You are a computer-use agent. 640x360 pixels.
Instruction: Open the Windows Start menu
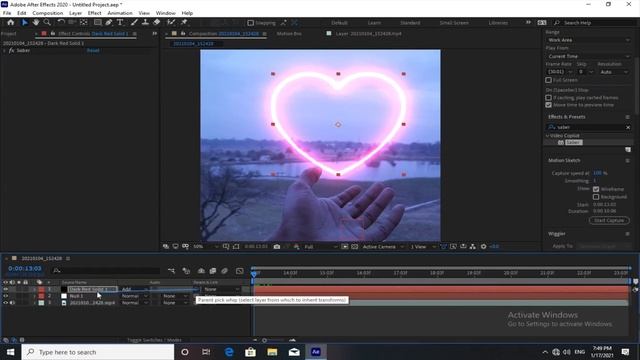point(10,352)
